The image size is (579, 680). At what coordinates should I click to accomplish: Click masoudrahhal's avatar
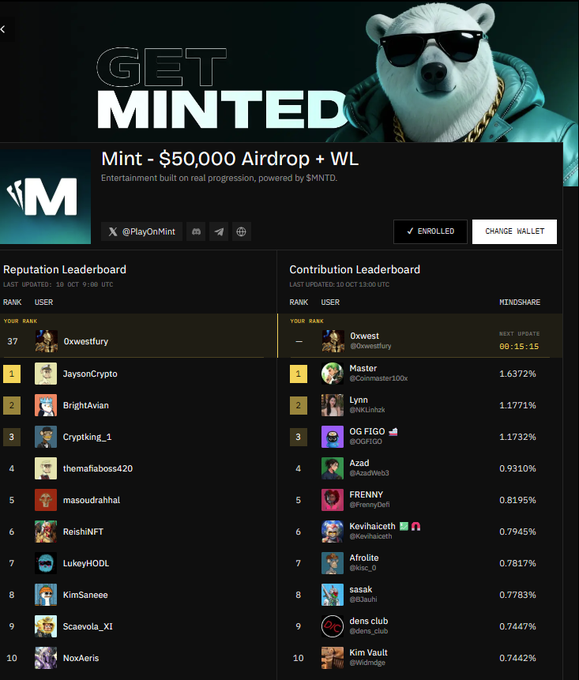point(46,500)
